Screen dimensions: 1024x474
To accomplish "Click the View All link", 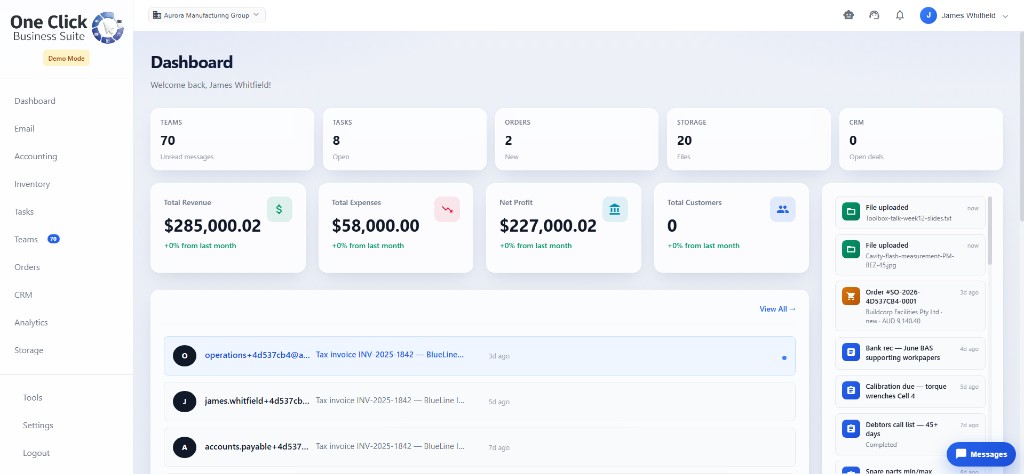I will click(777, 309).
